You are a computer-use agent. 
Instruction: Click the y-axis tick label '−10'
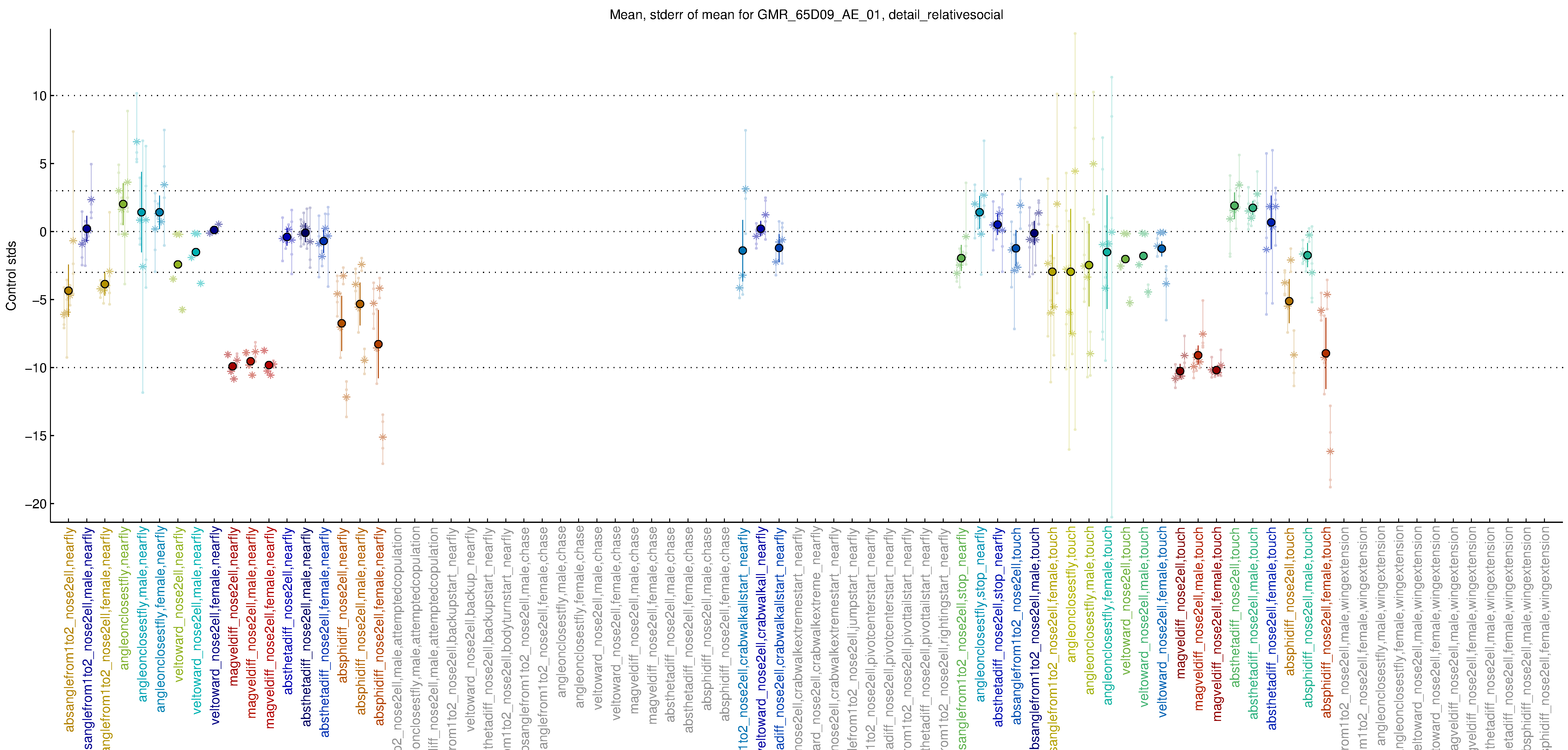pyautogui.click(x=35, y=368)
